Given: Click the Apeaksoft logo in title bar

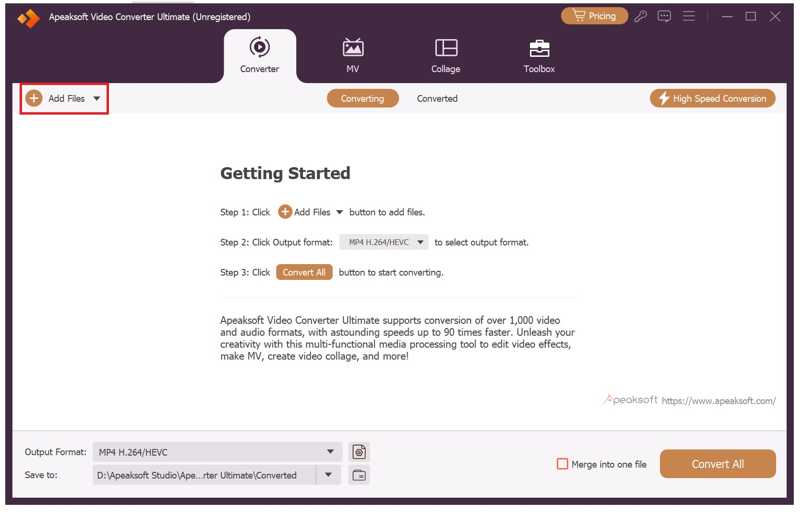Looking at the screenshot, I should [28, 18].
